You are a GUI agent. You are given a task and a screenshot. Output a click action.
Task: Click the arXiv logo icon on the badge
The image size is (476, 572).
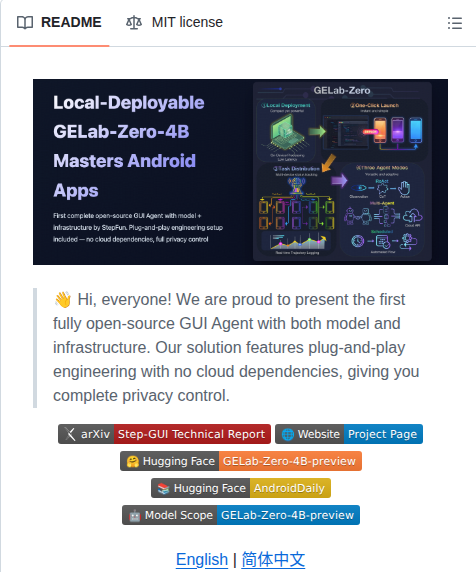[x=70, y=434]
